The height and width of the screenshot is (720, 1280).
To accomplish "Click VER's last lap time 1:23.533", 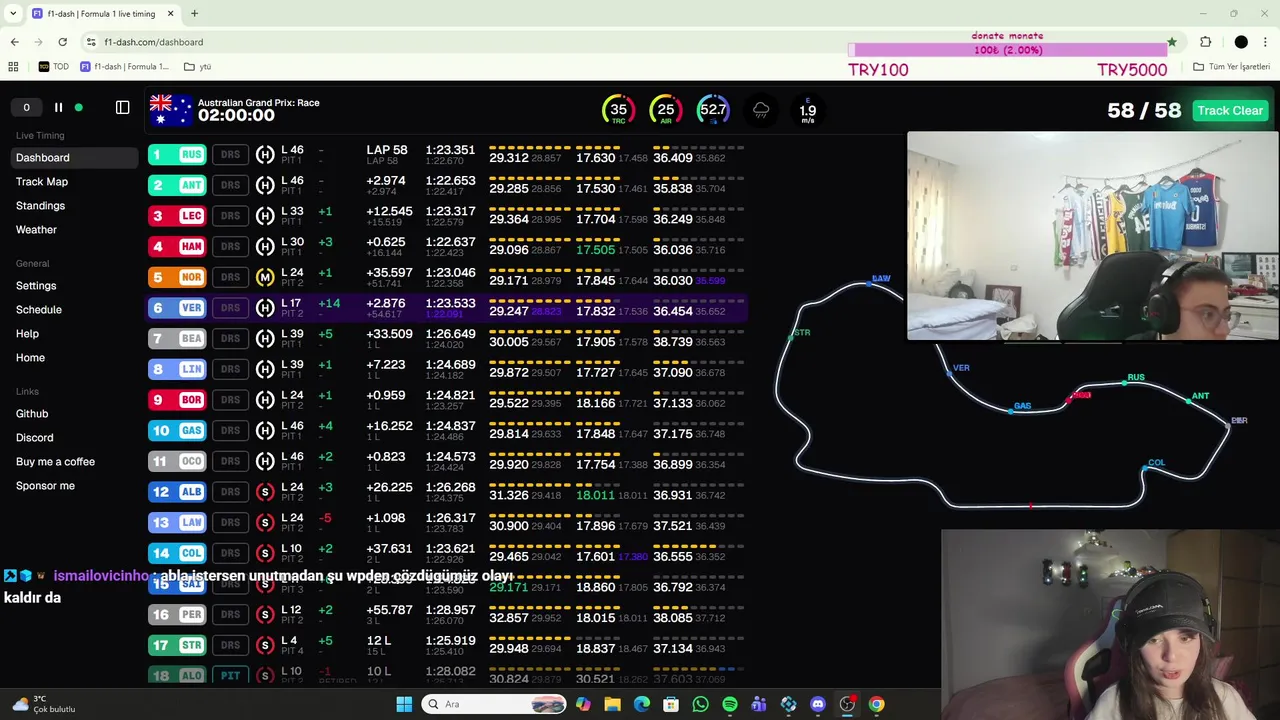I will (x=450, y=303).
